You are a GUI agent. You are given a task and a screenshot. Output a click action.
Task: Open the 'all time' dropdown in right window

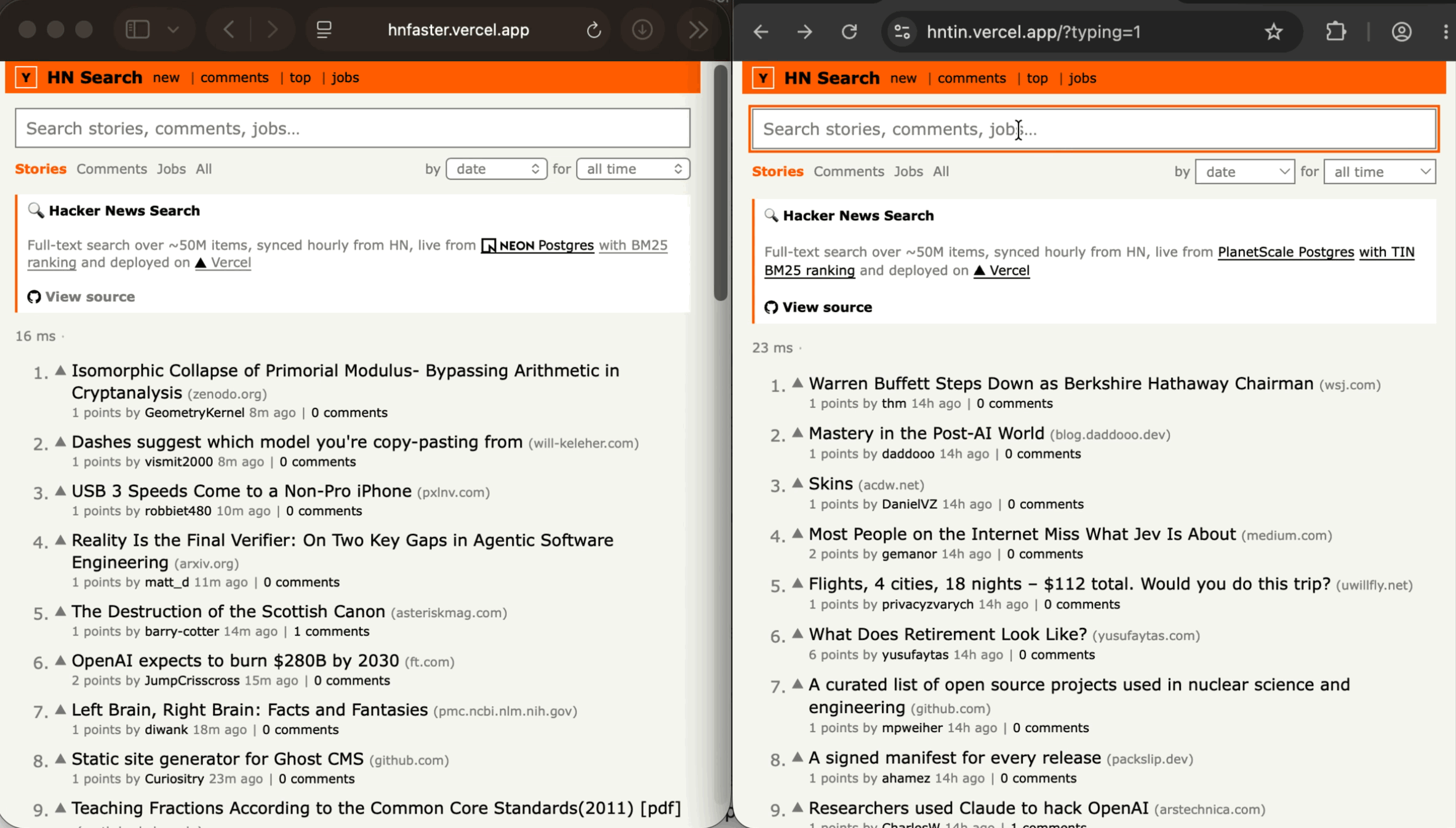1380,172
